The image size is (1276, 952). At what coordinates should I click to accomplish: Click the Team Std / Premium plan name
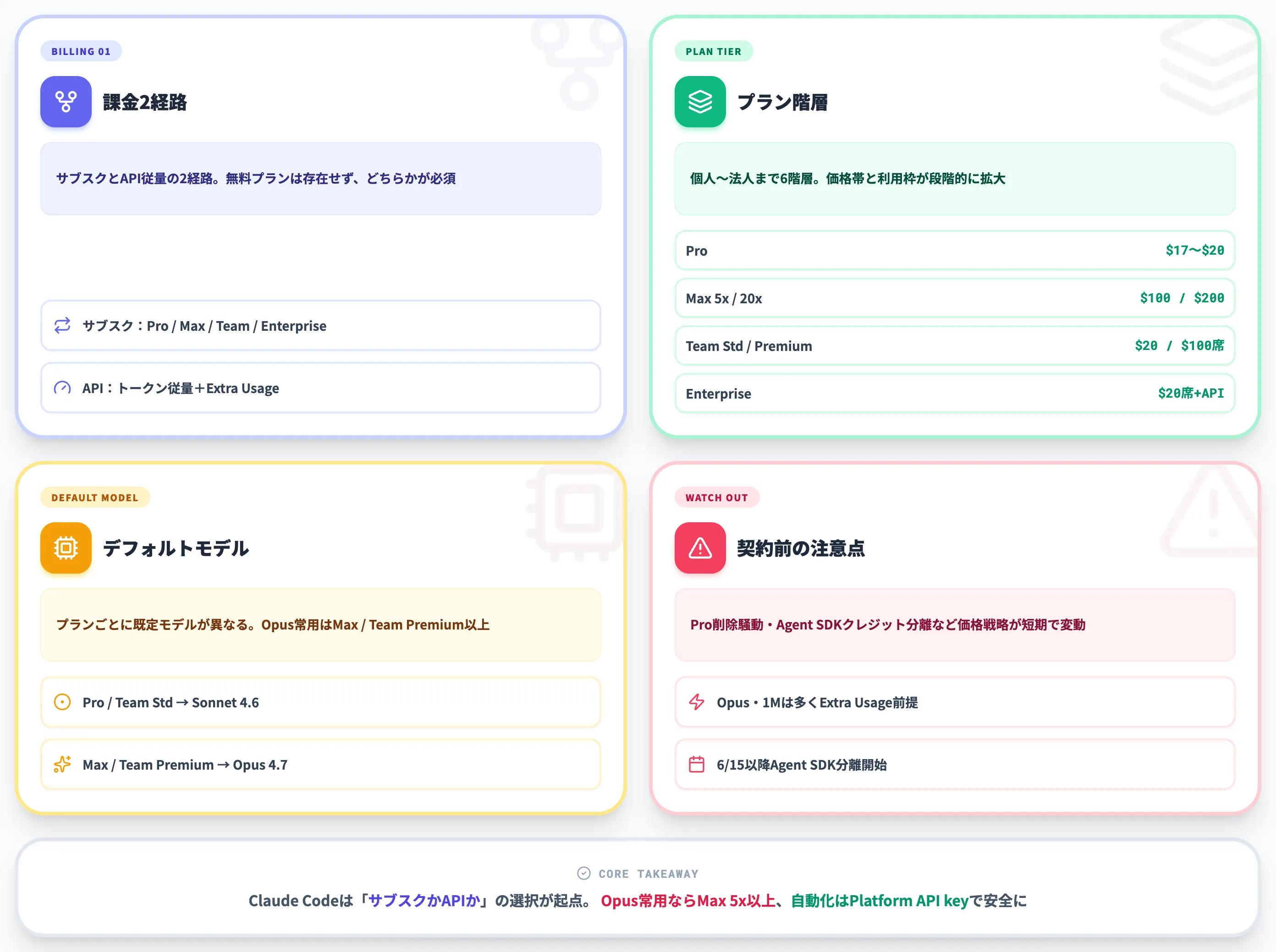coord(748,346)
